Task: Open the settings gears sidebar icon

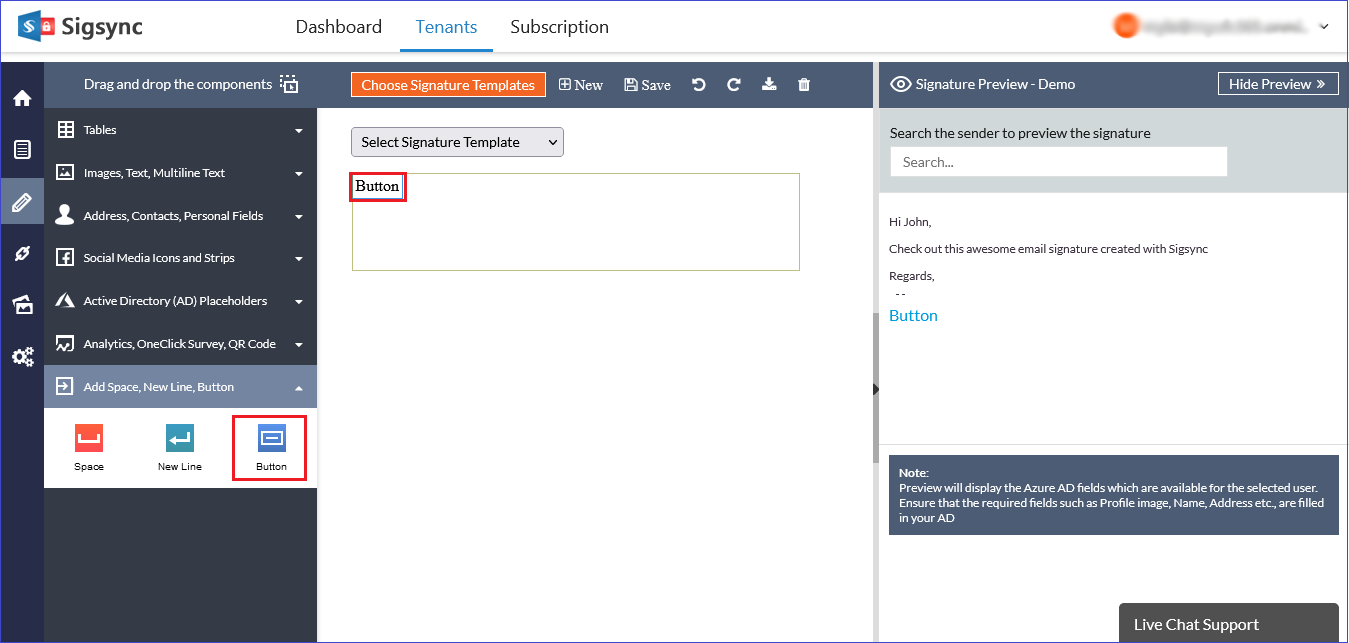Action: click(x=22, y=357)
